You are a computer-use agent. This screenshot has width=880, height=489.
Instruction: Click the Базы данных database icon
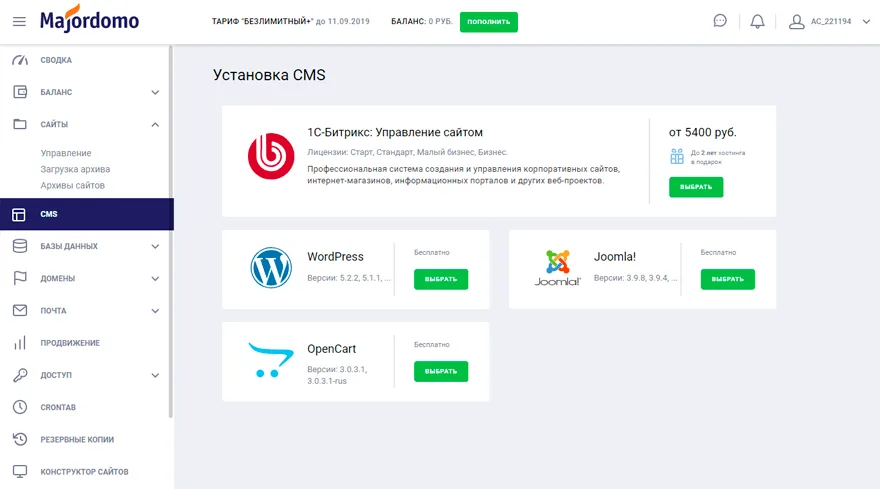tap(20, 246)
